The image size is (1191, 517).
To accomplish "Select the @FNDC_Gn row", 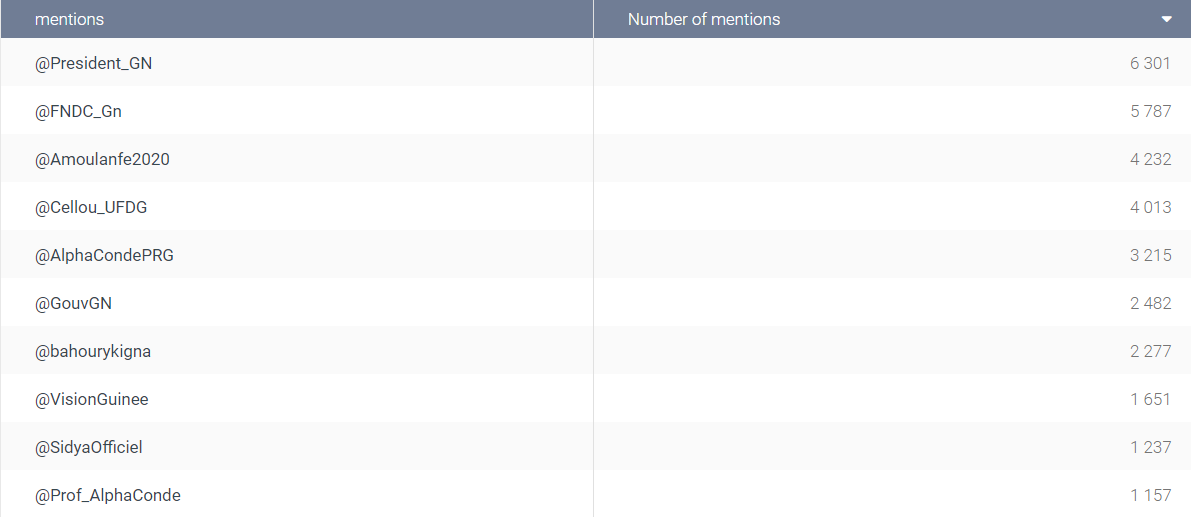I will pos(596,111).
